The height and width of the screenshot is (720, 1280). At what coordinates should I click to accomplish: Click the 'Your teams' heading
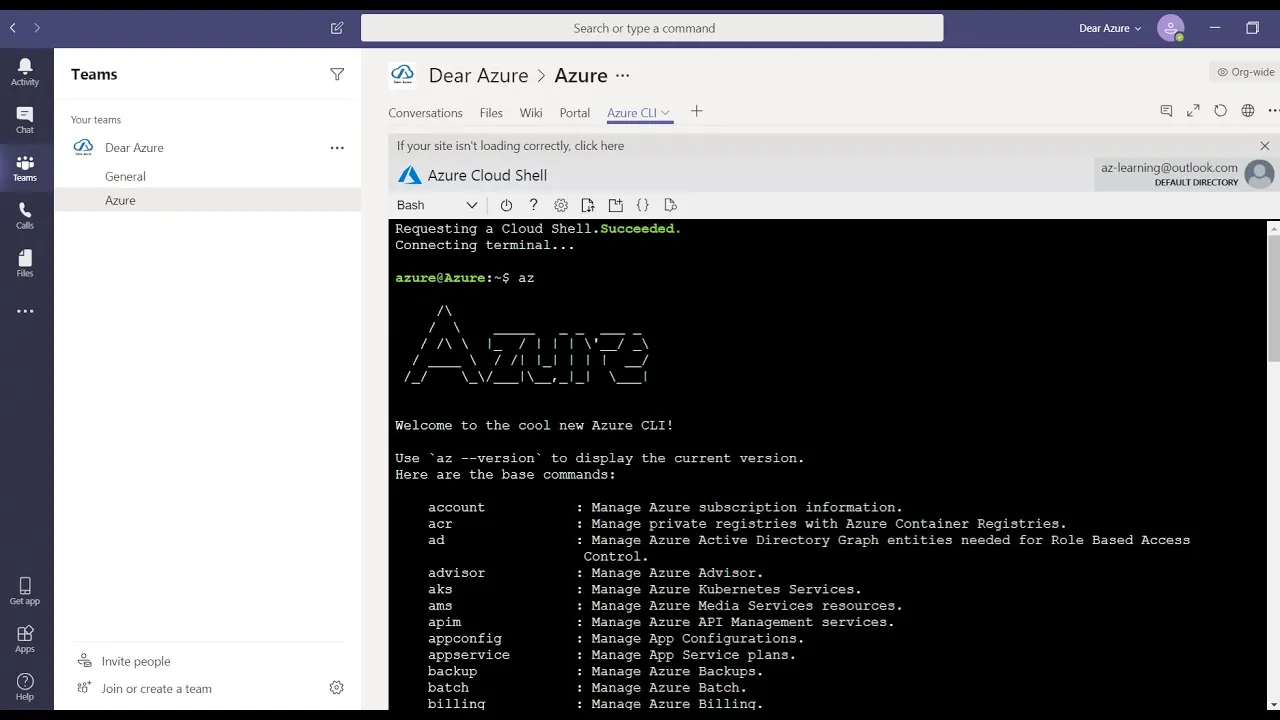pyautogui.click(x=96, y=120)
